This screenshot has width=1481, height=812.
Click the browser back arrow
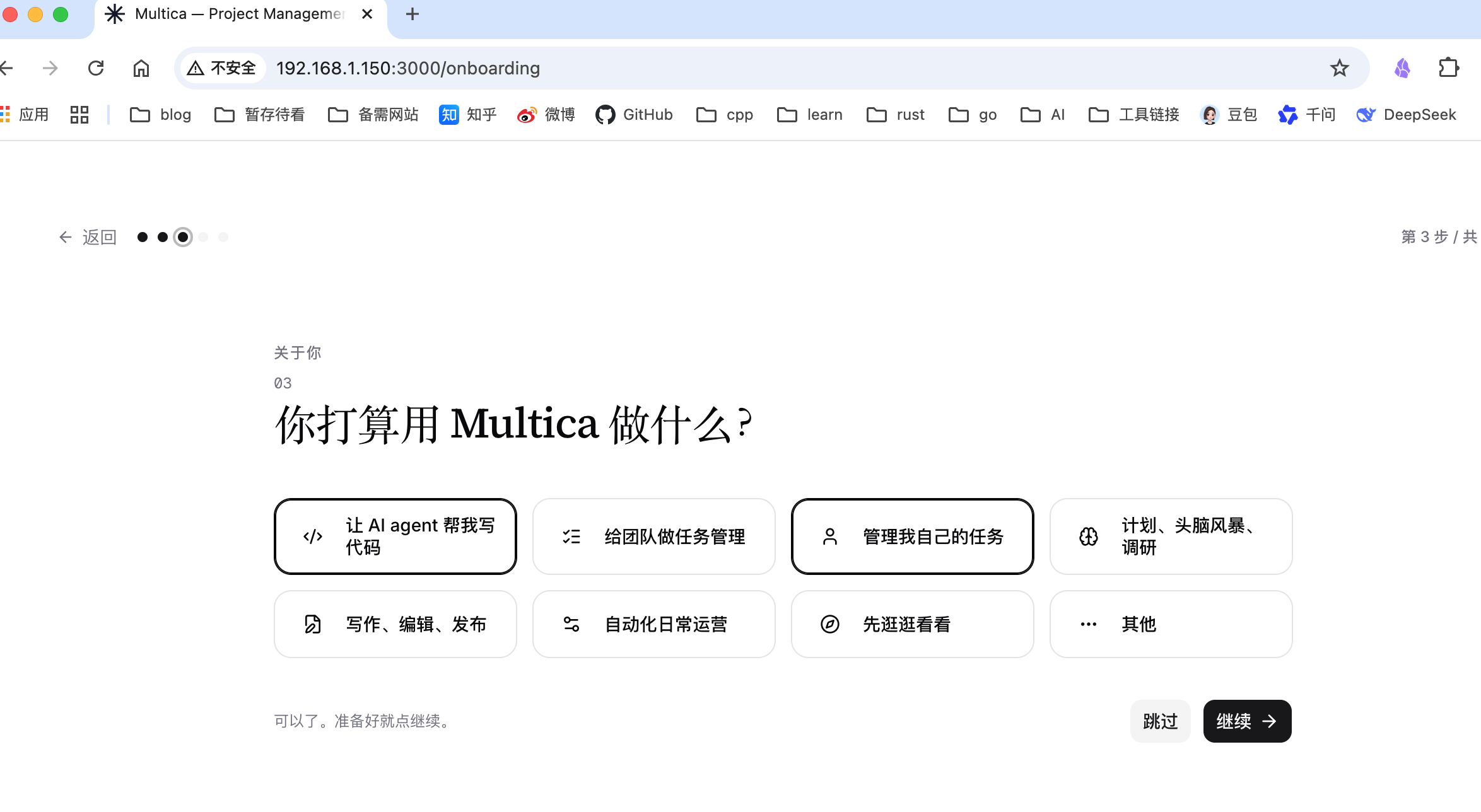(6, 68)
